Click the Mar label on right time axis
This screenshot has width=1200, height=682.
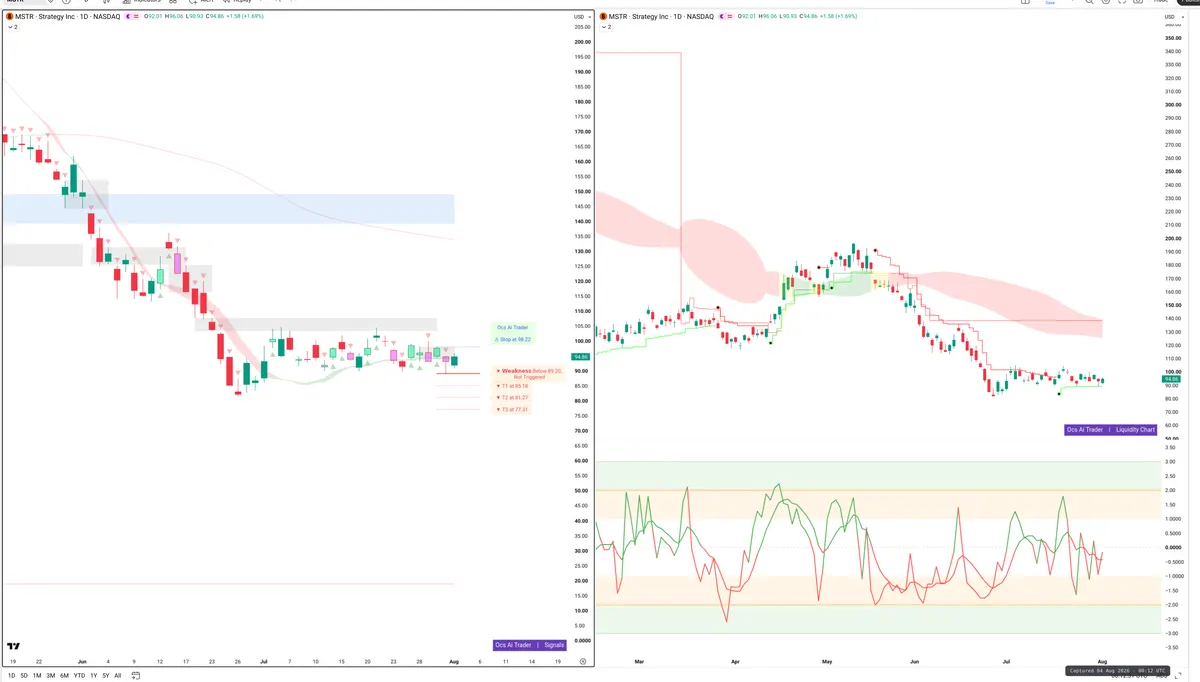pyautogui.click(x=640, y=661)
